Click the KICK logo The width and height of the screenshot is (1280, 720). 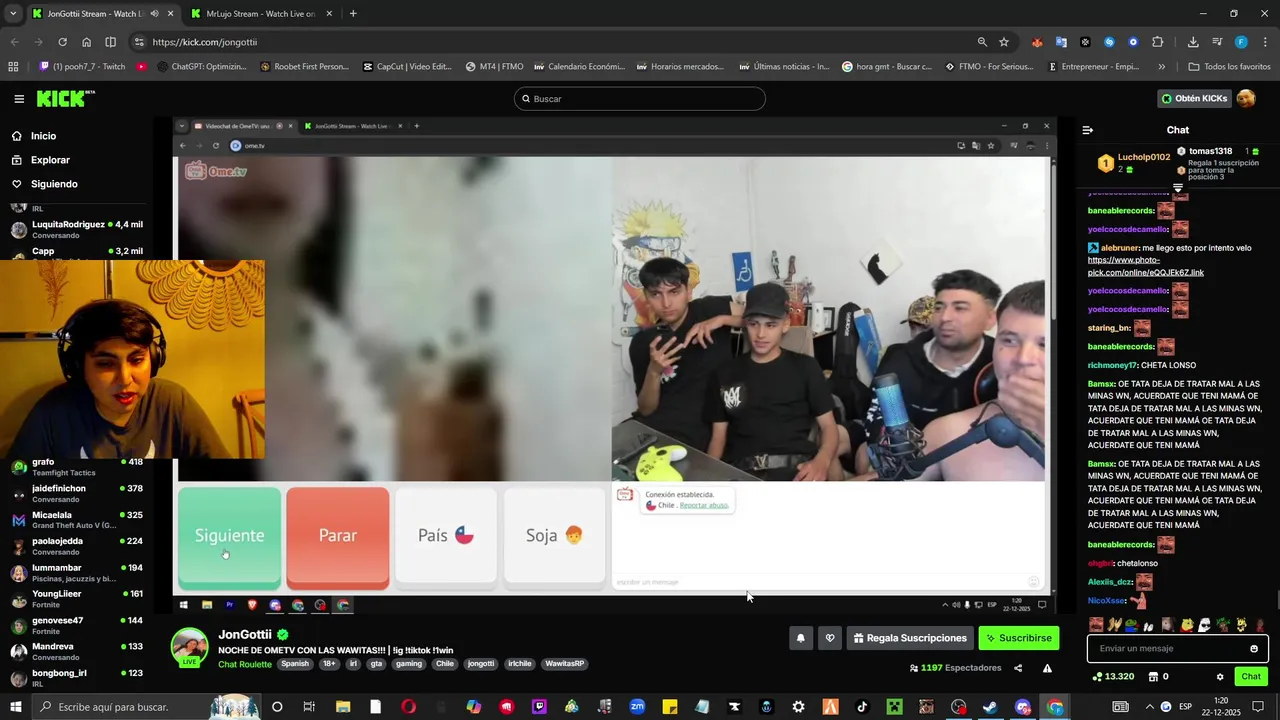tap(66, 99)
